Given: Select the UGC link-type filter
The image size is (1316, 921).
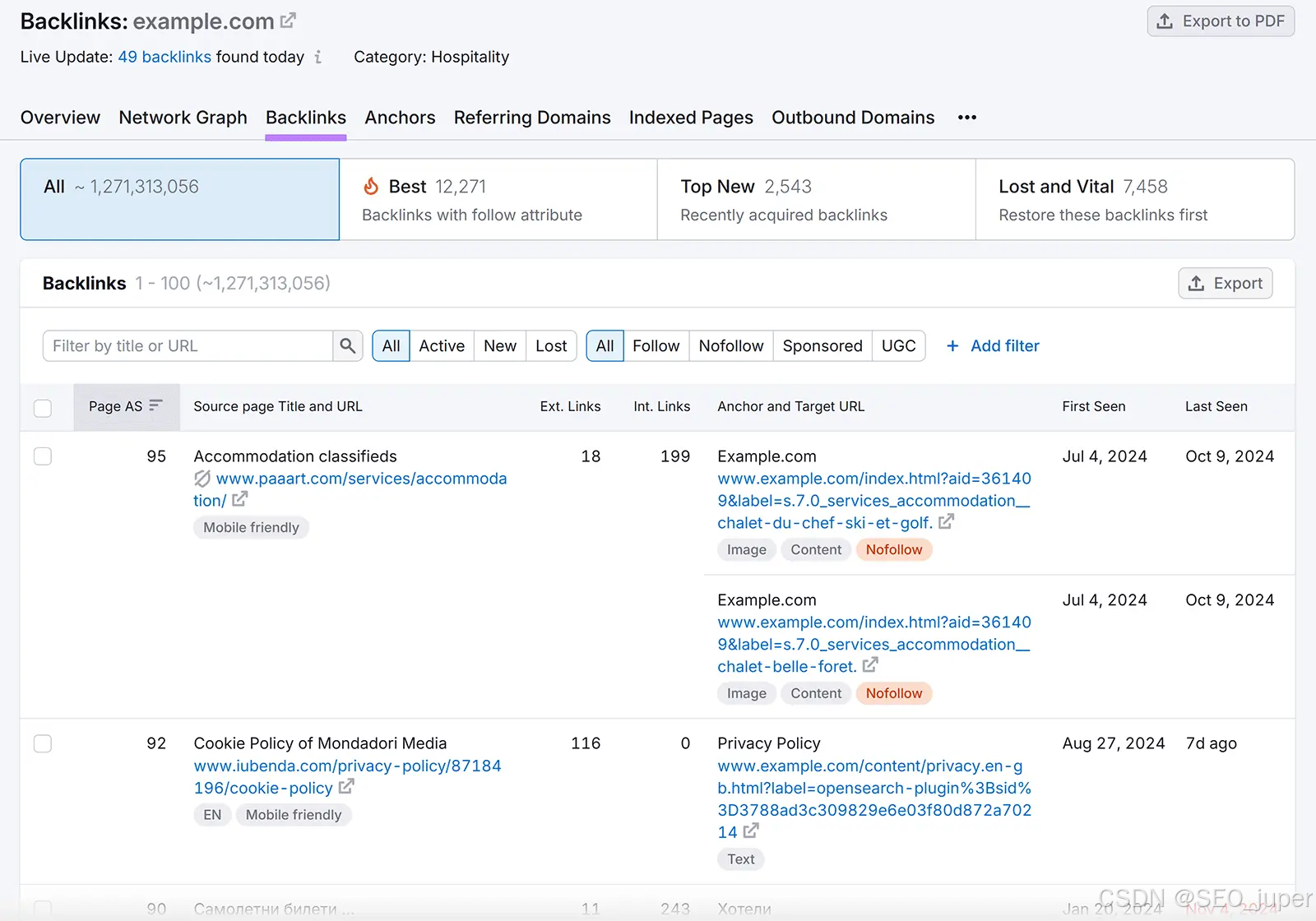Looking at the screenshot, I should (898, 346).
